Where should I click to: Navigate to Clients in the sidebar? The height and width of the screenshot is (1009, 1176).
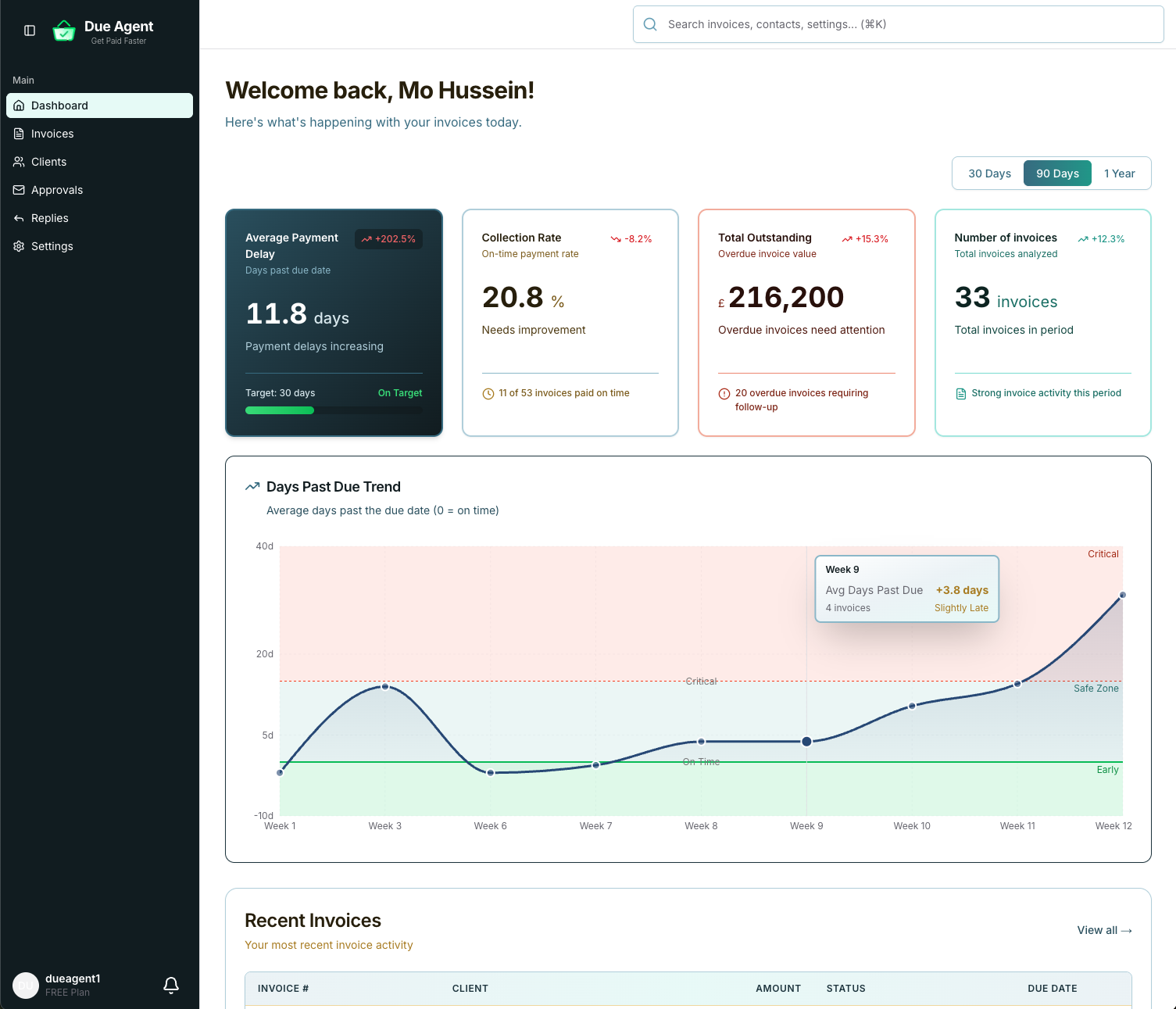[48, 162]
